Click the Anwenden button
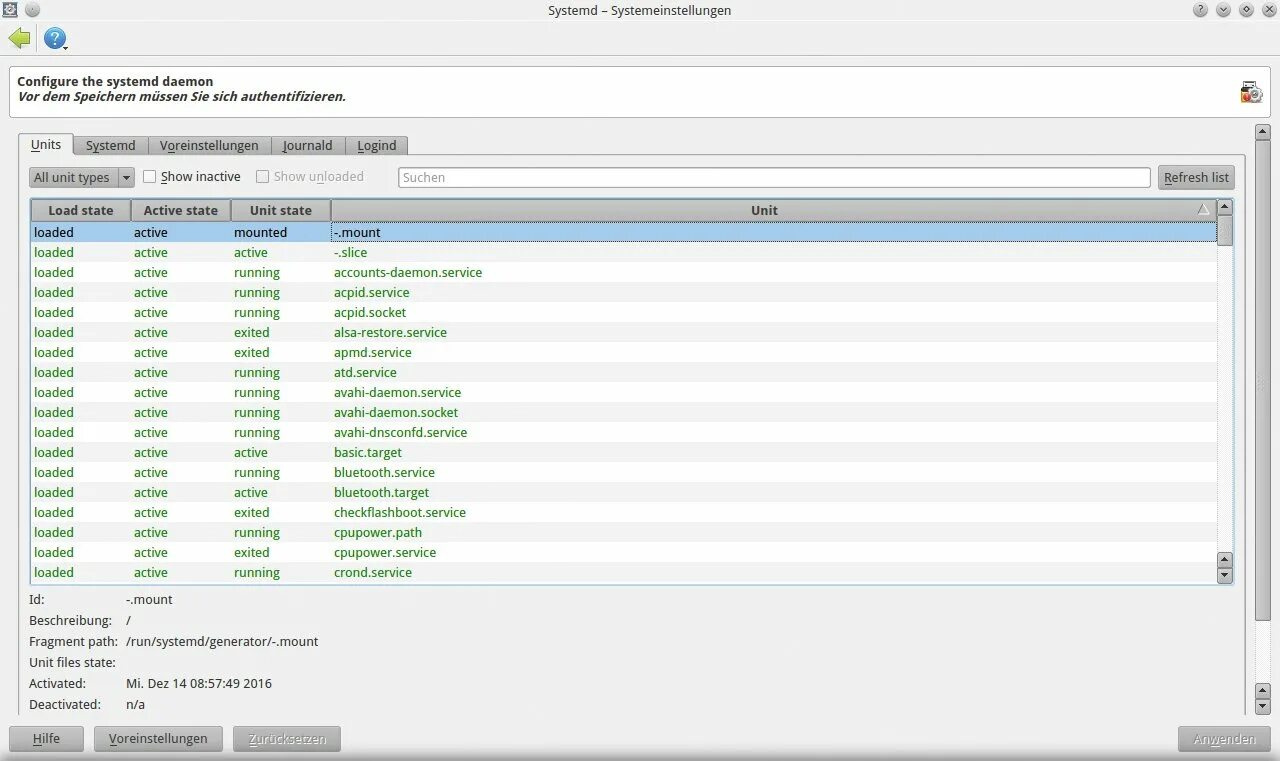1280x761 pixels. pyautogui.click(x=1224, y=738)
